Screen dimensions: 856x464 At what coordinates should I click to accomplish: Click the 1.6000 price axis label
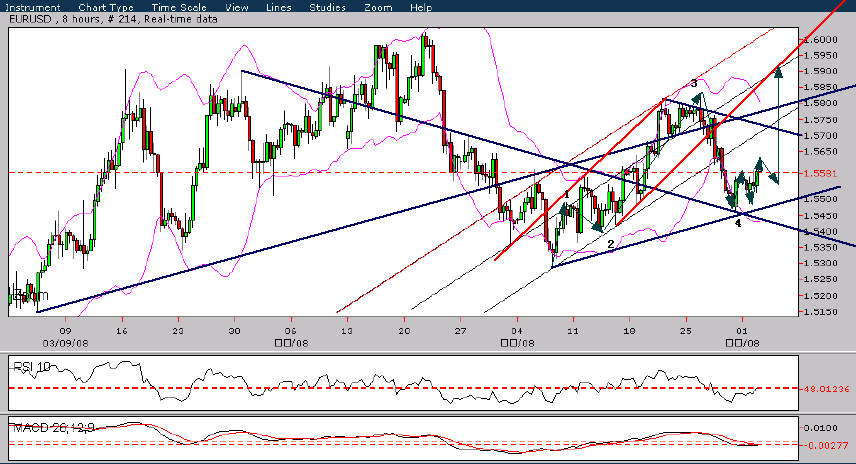pyautogui.click(x=821, y=40)
